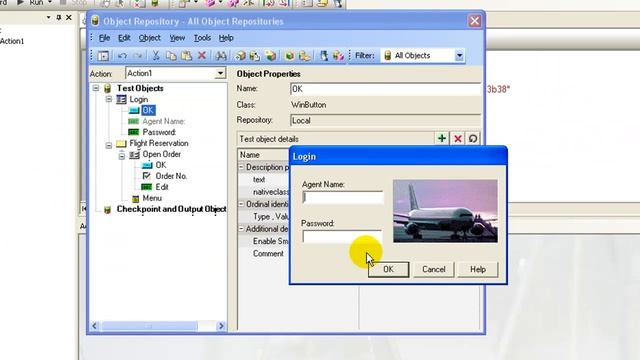Viewport: 640px width, 360px height.
Task: Select the Edit object in tree
Action: [162, 187]
